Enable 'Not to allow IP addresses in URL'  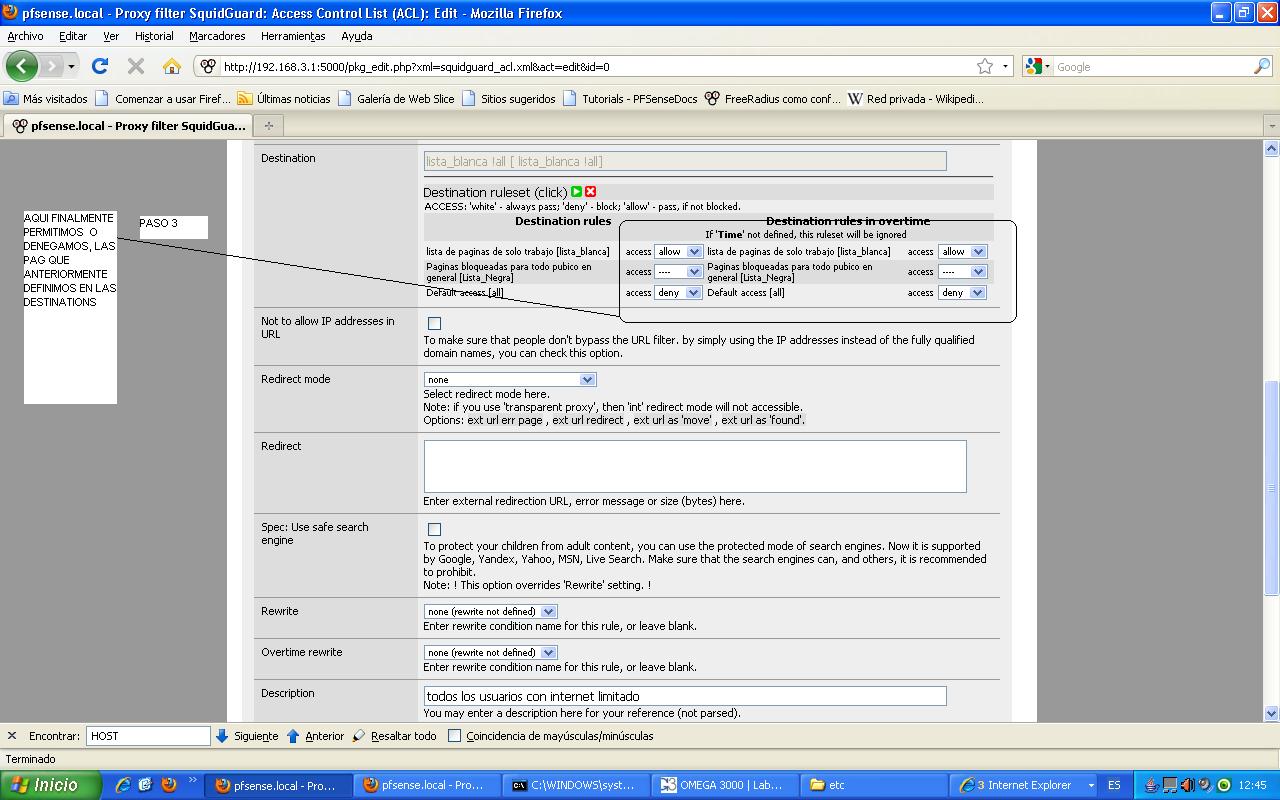coord(434,323)
